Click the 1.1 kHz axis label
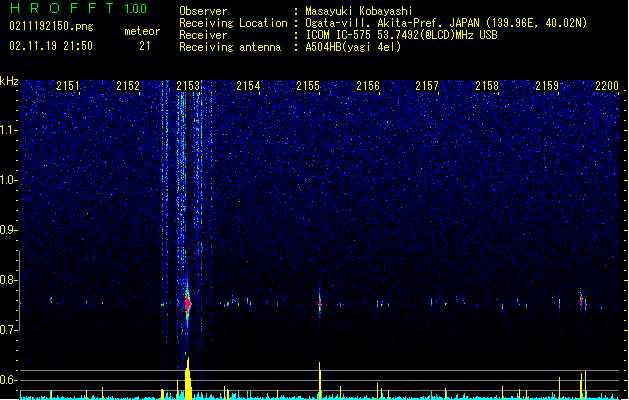 tap(8, 130)
